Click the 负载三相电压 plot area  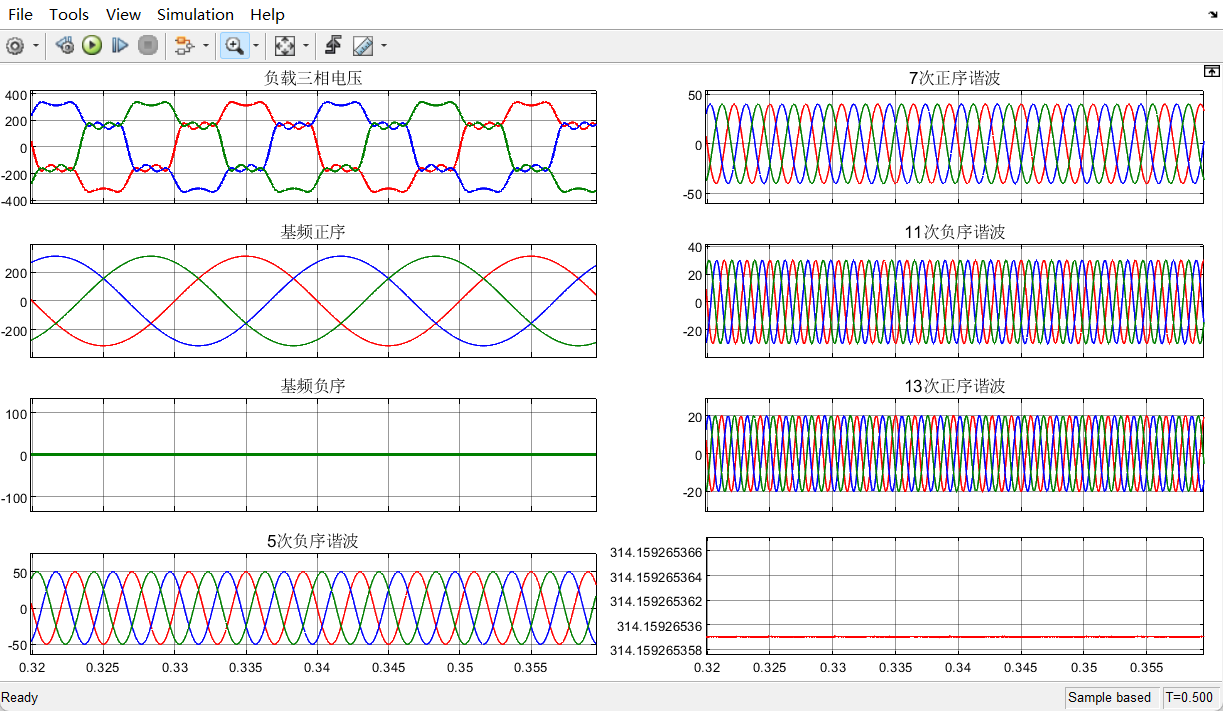(314, 146)
